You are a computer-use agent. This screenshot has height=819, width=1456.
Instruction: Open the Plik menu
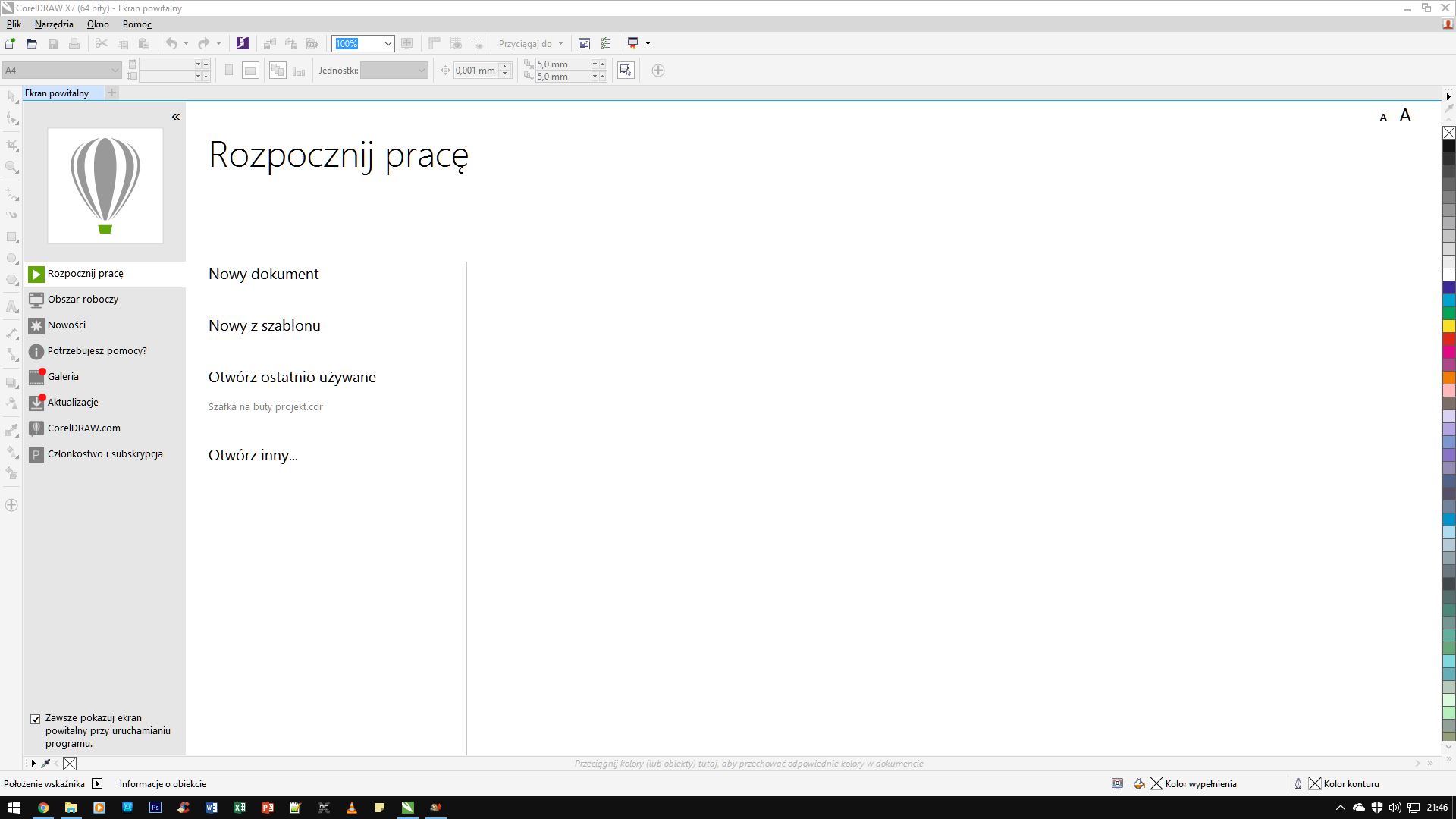click(x=14, y=24)
